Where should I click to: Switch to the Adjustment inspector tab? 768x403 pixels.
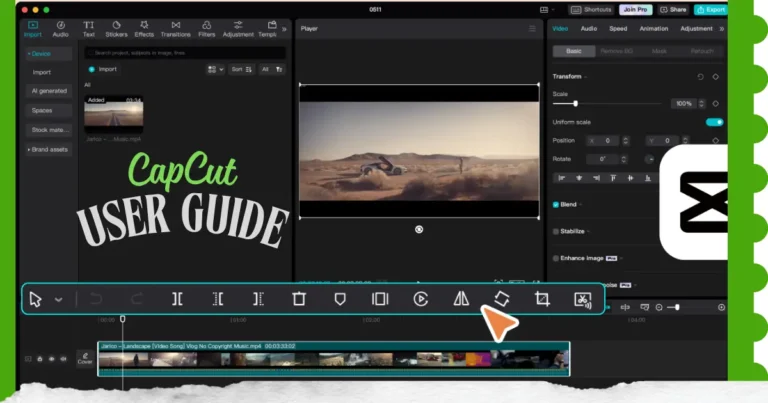pyautogui.click(x=696, y=29)
